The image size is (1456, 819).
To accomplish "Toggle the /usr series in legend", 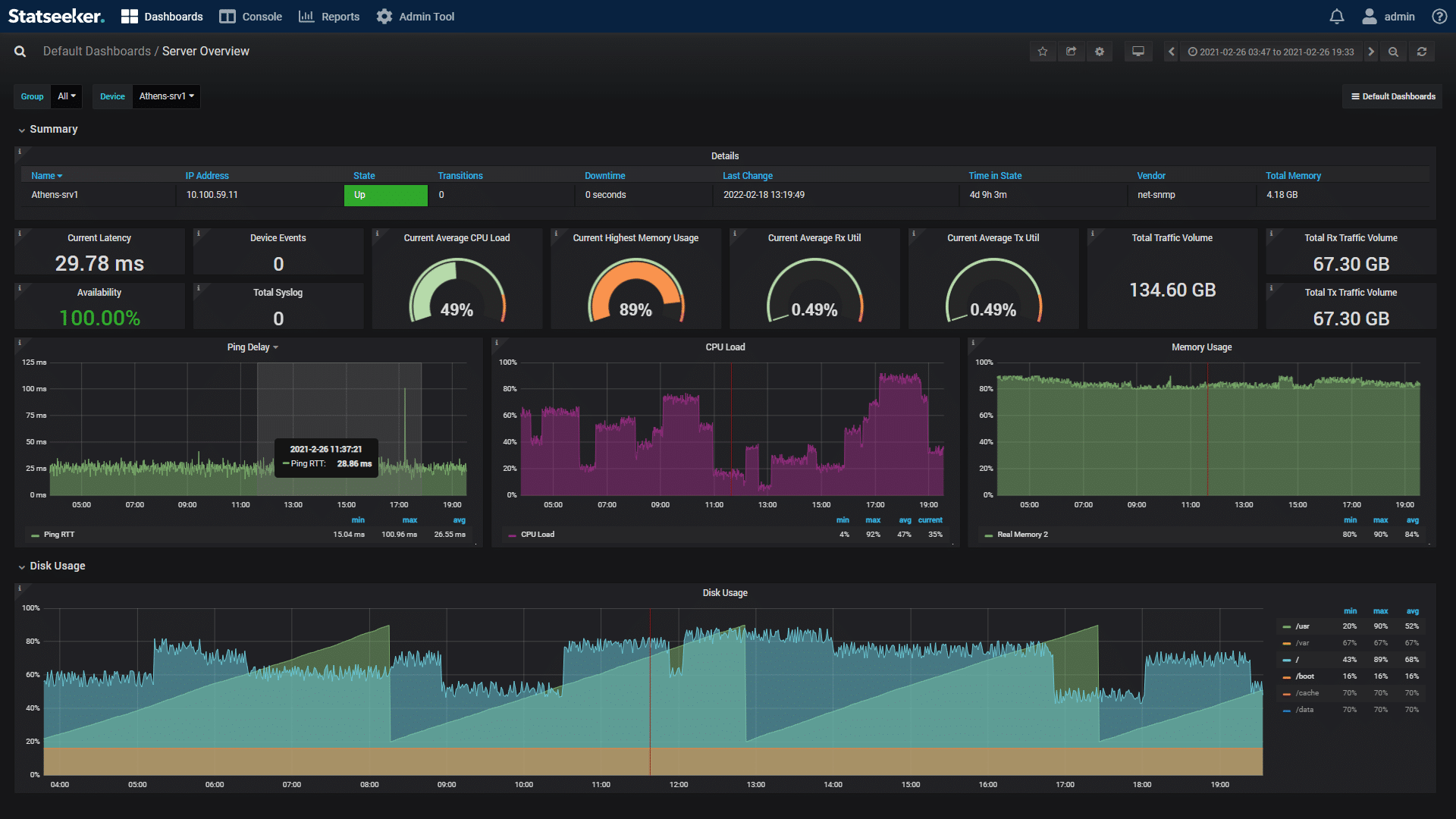I will click(x=1302, y=626).
